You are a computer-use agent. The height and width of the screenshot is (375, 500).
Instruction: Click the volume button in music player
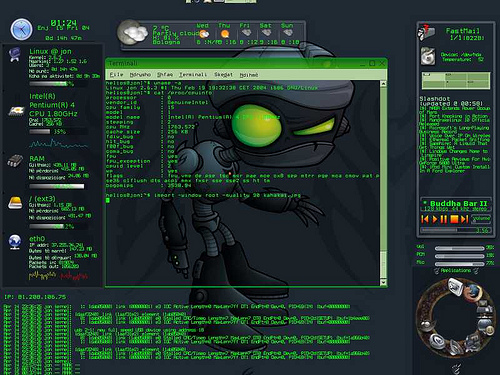click(481, 219)
